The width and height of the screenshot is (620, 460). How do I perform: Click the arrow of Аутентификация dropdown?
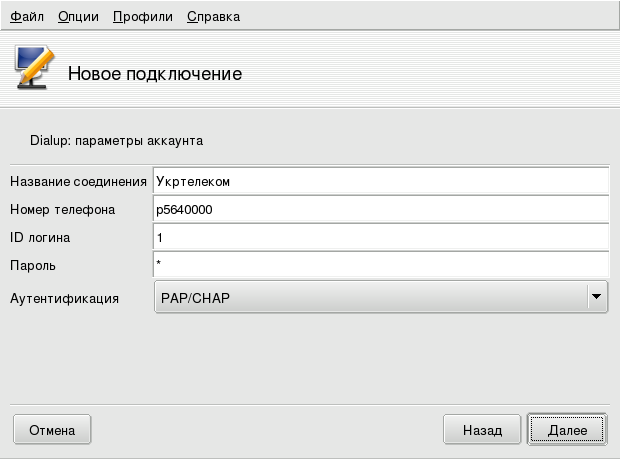tap(596, 297)
